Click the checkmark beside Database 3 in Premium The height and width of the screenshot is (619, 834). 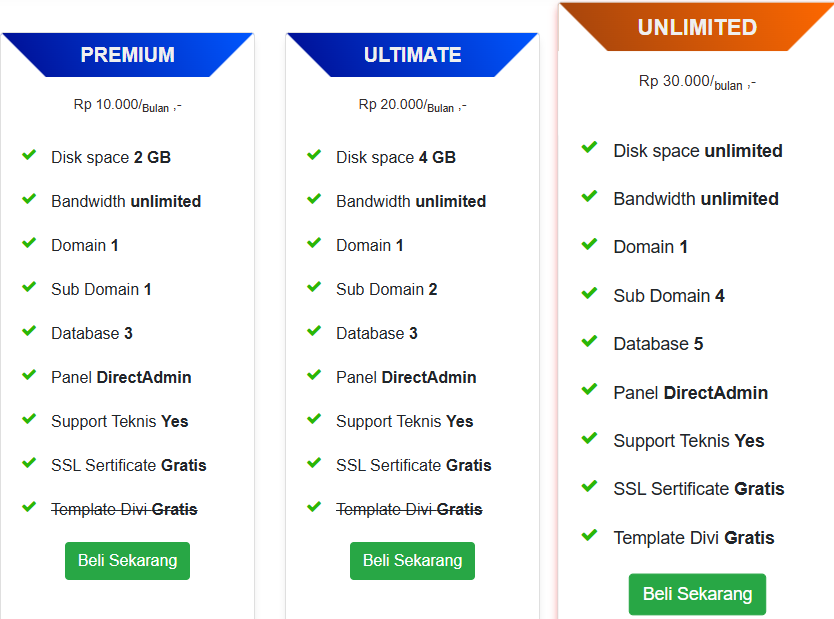pos(29,332)
